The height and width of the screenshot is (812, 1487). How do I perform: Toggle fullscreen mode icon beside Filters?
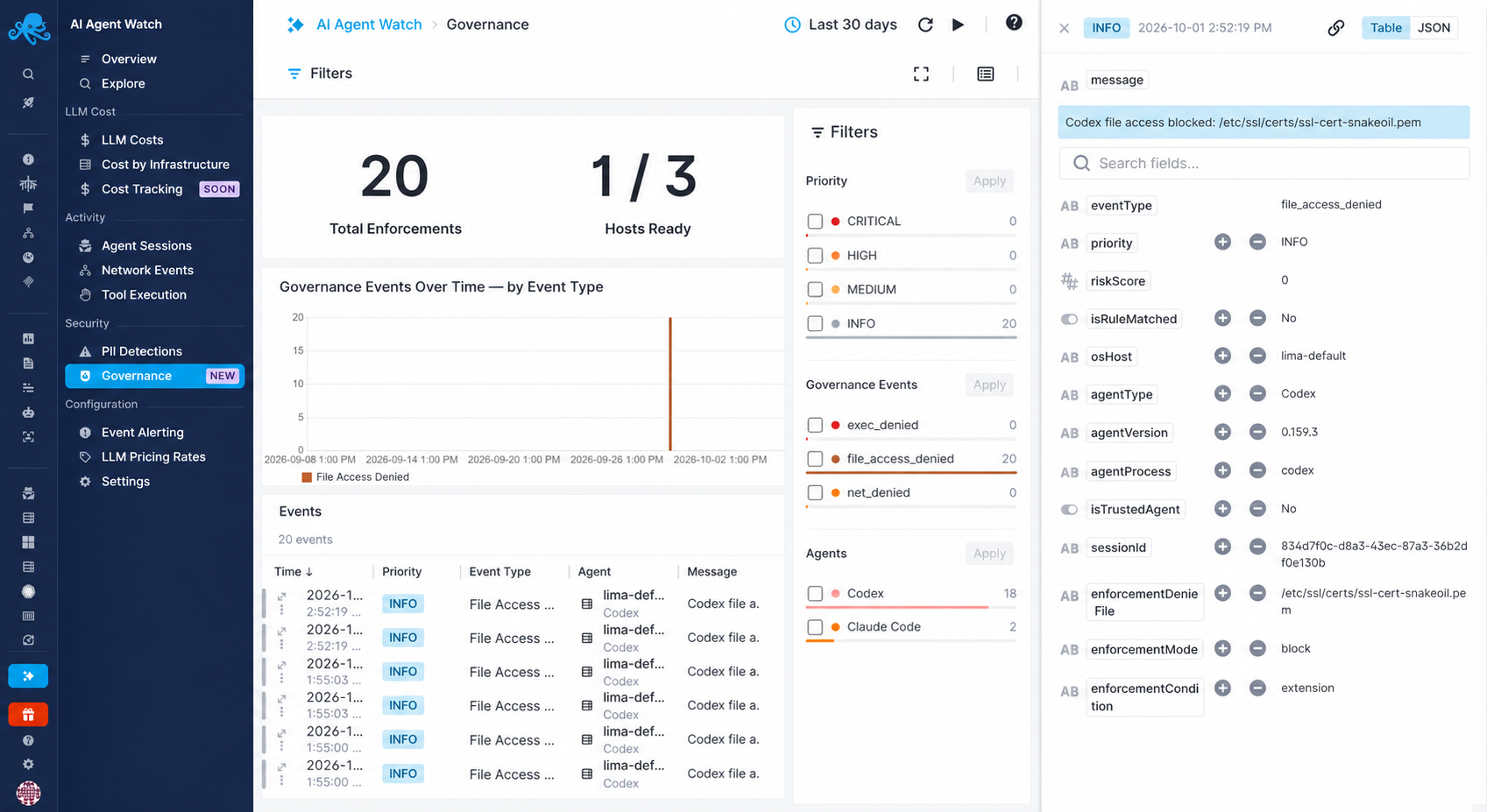[x=921, y=74]
